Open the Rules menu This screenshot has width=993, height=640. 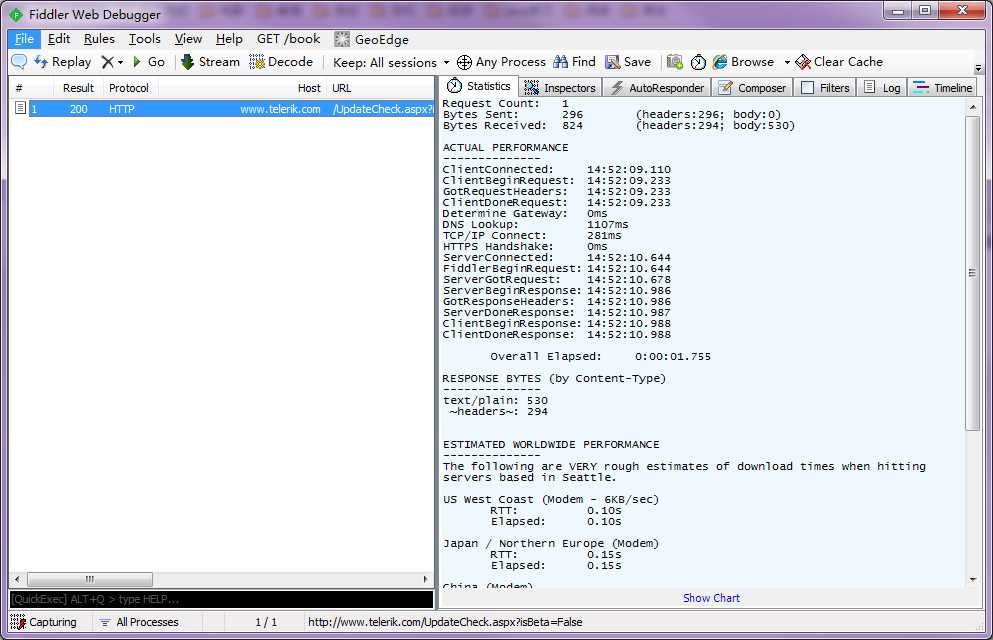99,39
